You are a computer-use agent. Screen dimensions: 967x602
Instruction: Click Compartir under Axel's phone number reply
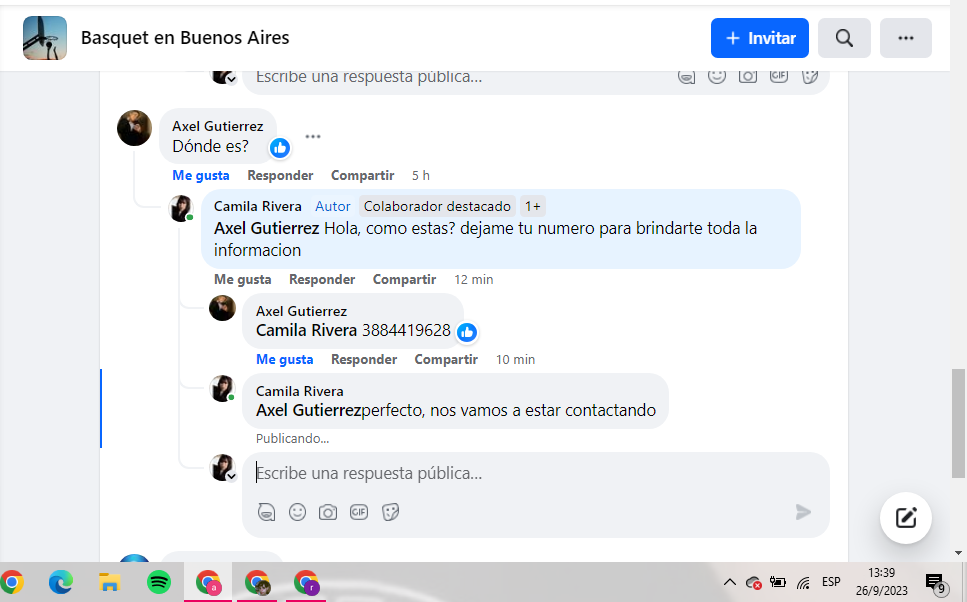point(446,359)
